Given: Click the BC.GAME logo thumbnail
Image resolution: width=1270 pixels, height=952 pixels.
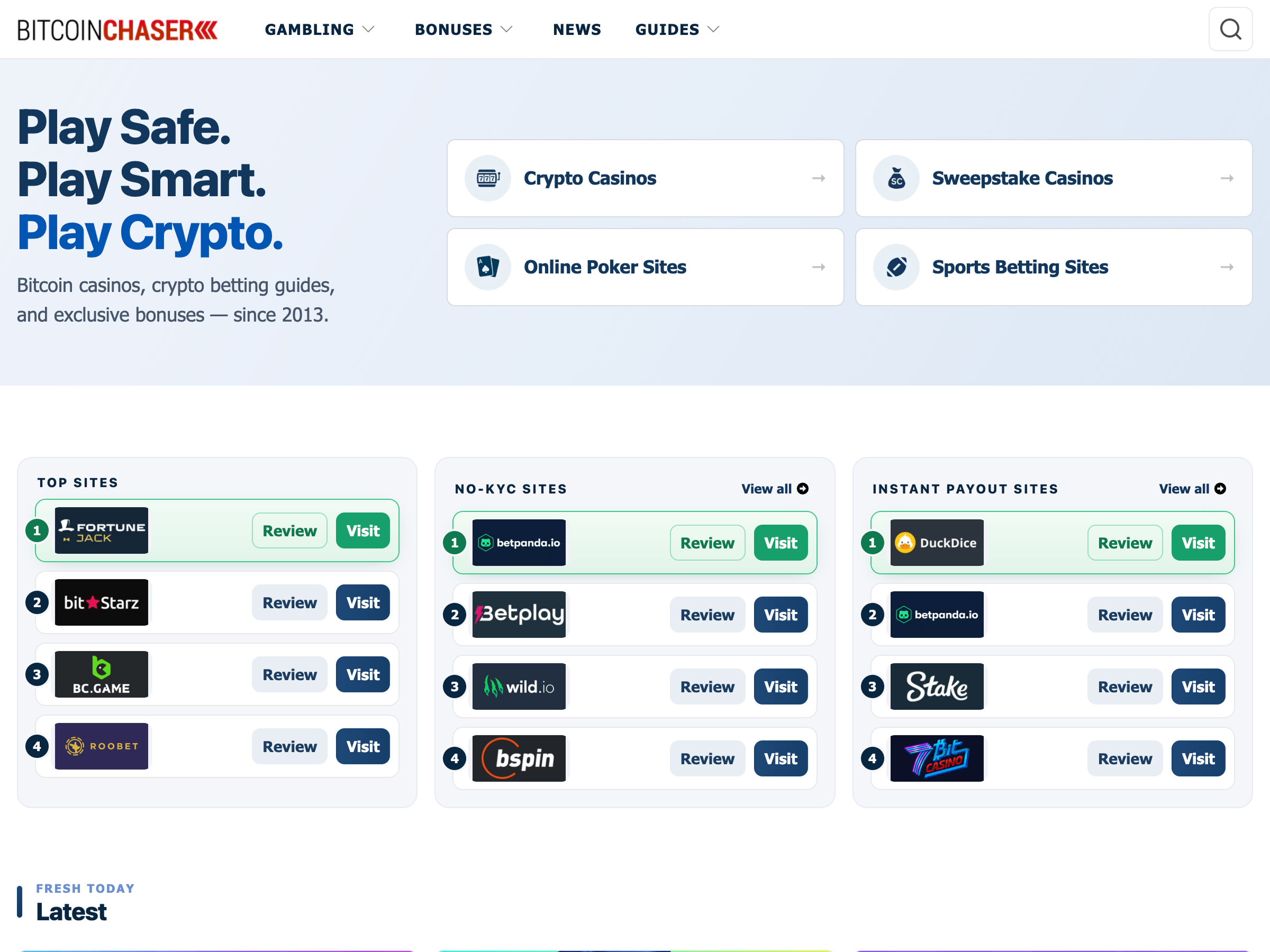Looking at the screenshot, I should click(102, 674).
